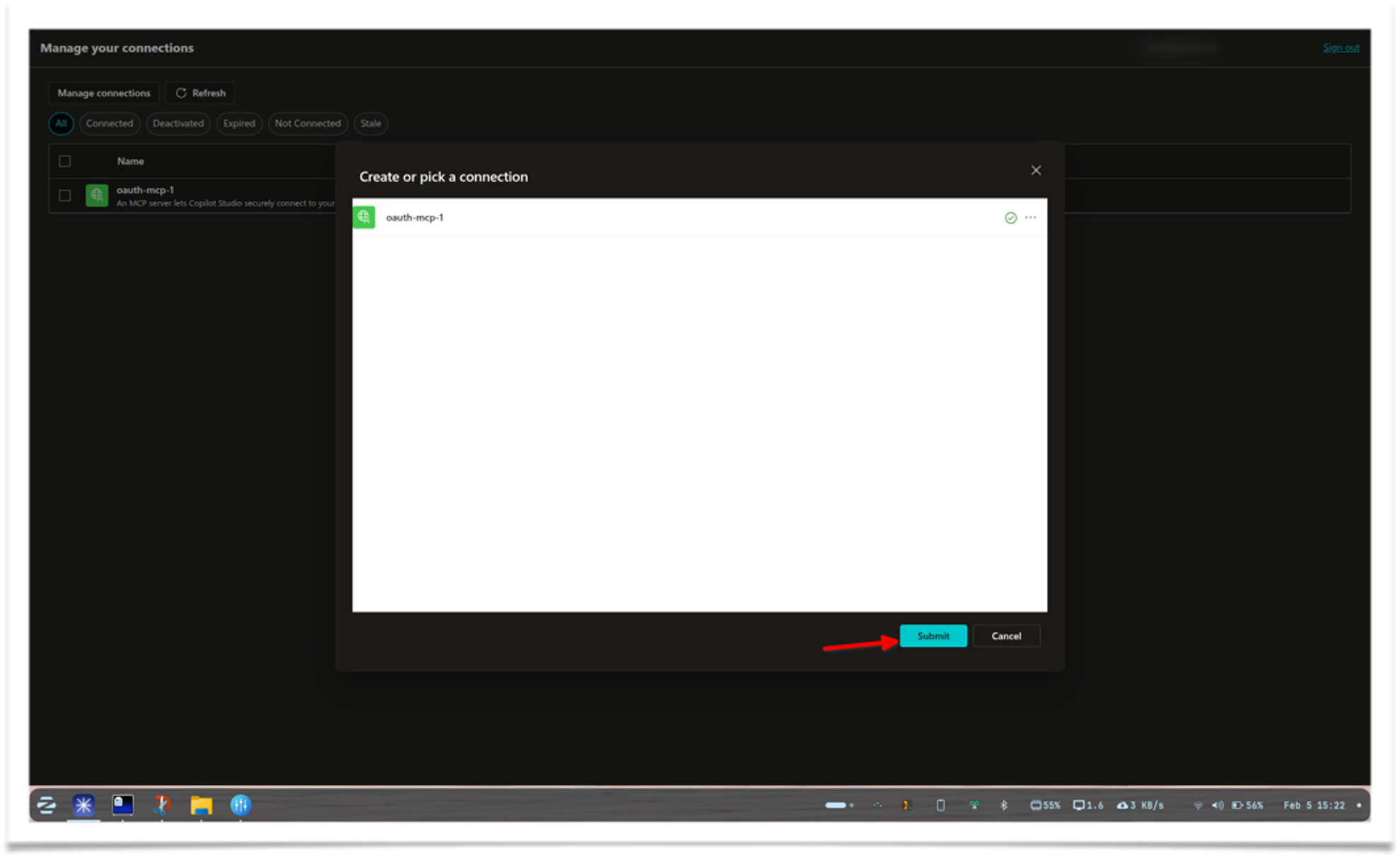
Task: Click the Bluetooth icon in the system tray
Action: [x=1005, y=804]
